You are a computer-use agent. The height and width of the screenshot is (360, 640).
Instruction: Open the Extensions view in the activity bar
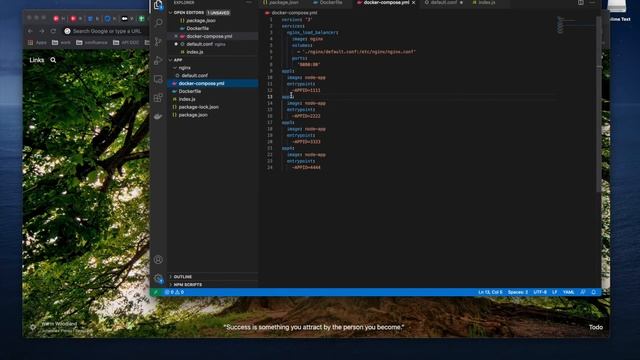point(158,98)
